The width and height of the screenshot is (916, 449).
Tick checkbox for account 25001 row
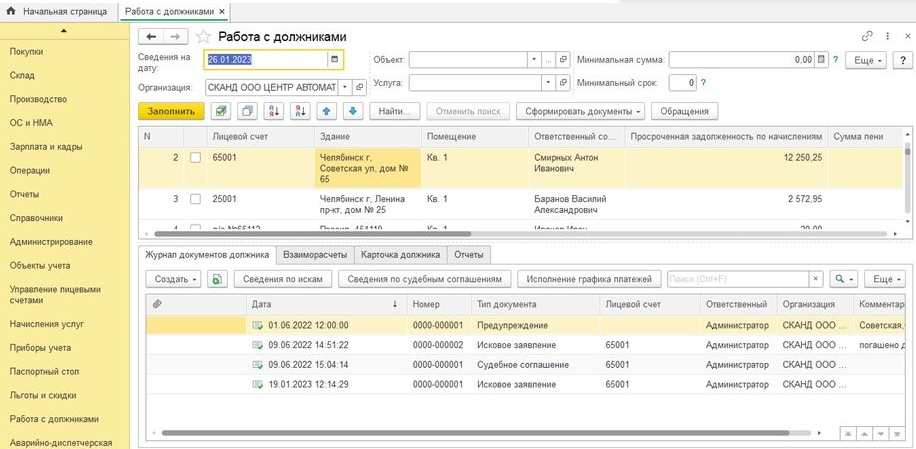[x=196, y=199]
